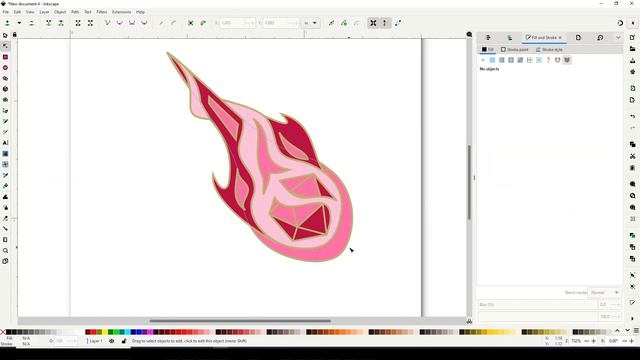Click the Blur slider
640x360 pixels.
[538, 304]
